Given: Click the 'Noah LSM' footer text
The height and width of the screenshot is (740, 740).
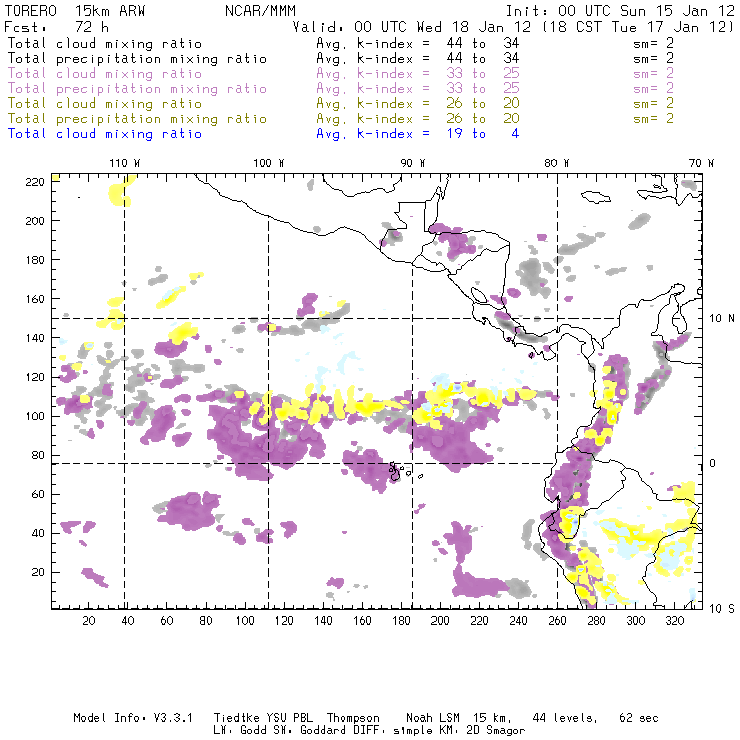Looking at the screenshot, I should pyautogui.click(x=433, y=718).
